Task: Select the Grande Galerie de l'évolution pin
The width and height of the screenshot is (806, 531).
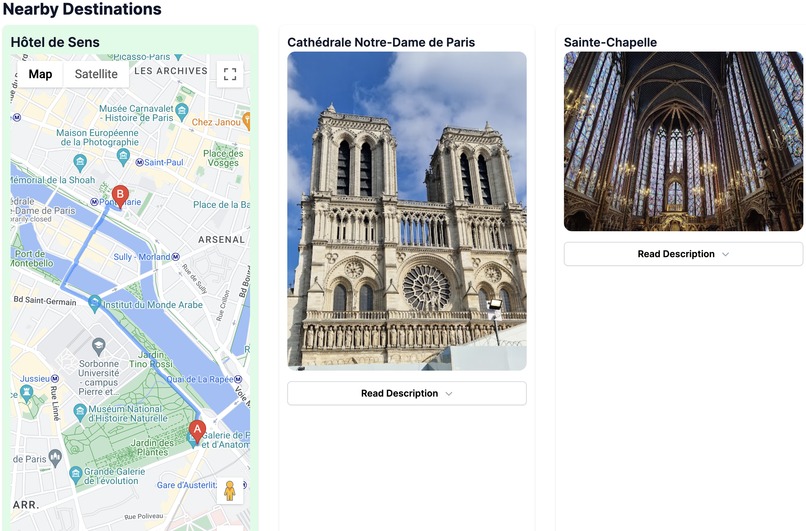Action: 76,474
